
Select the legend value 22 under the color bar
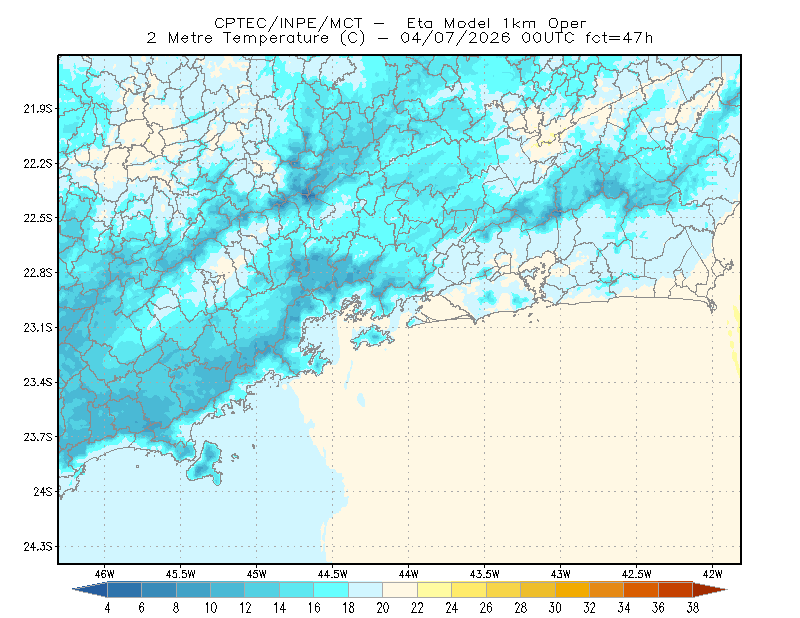(417, 608)
